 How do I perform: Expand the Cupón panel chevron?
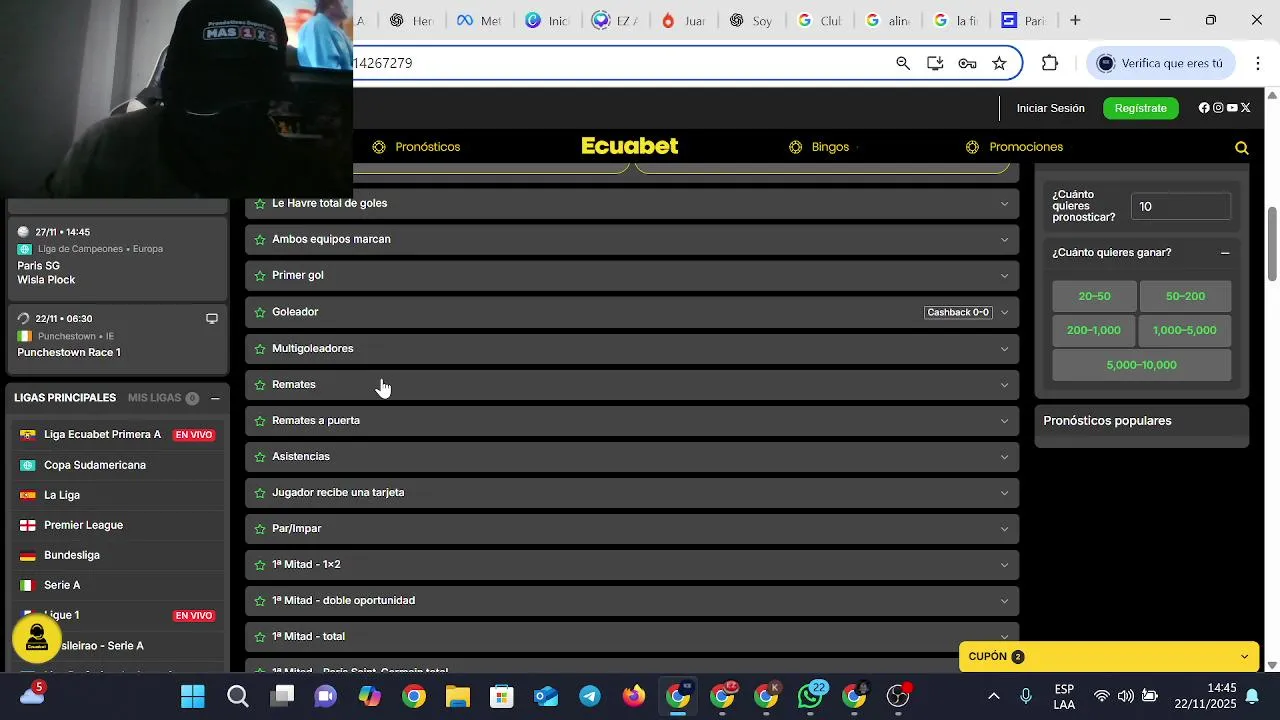1244,657
